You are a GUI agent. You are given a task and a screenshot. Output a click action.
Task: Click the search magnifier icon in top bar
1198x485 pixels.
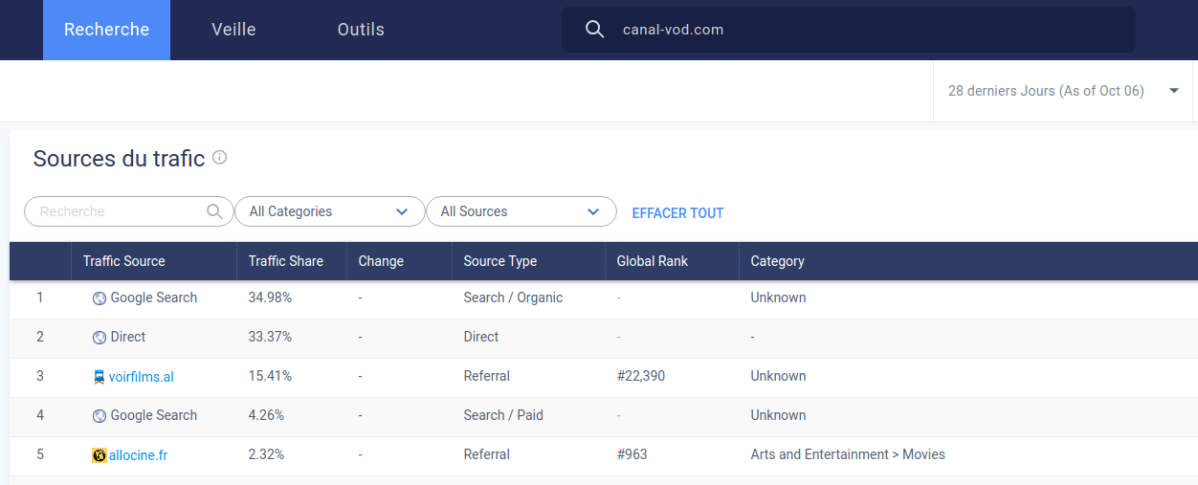pyautogui.click(x=594, y=30)
